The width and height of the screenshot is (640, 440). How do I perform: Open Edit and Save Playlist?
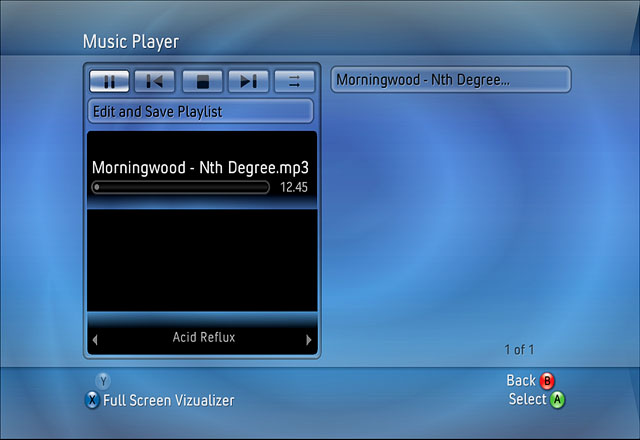pos(201,111)
